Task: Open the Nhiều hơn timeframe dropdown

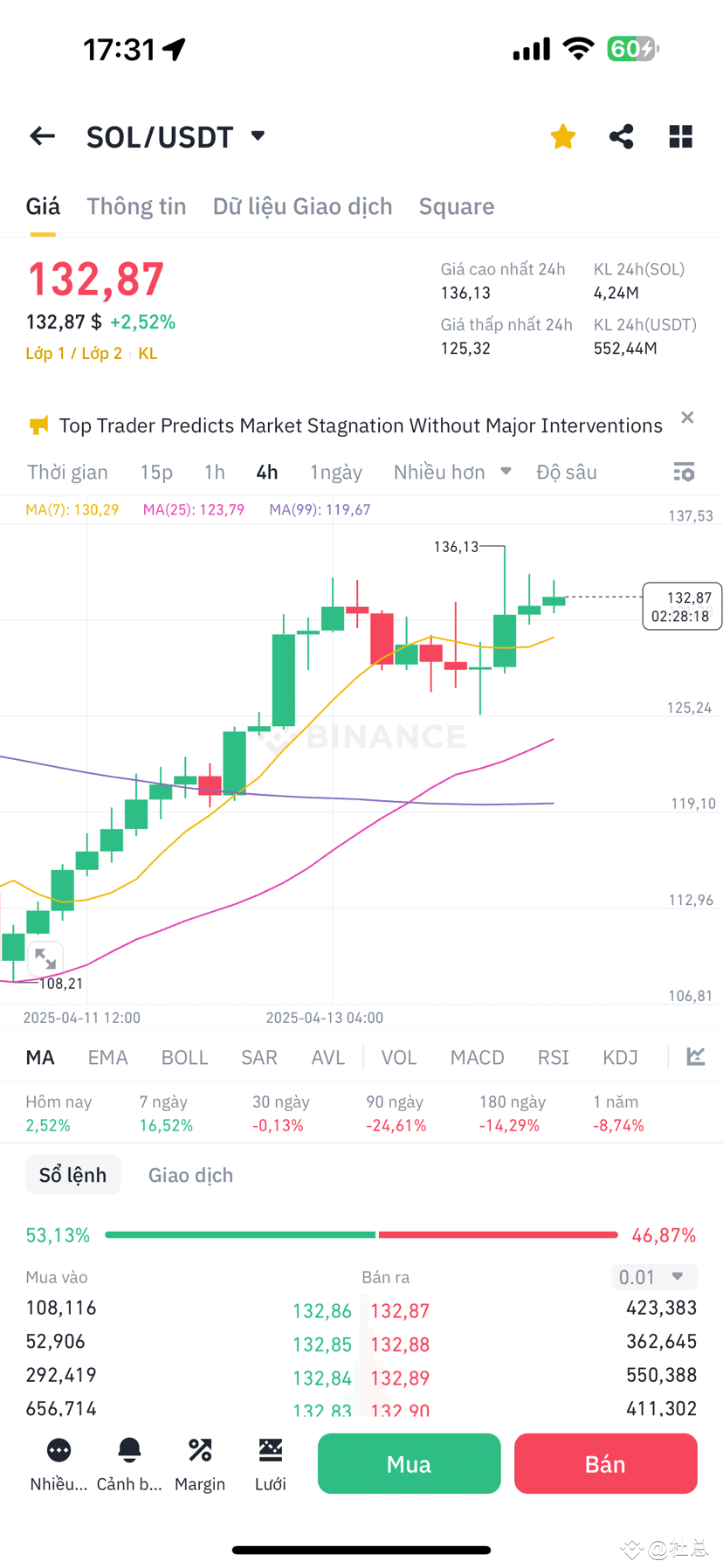Action: (451, 472)
